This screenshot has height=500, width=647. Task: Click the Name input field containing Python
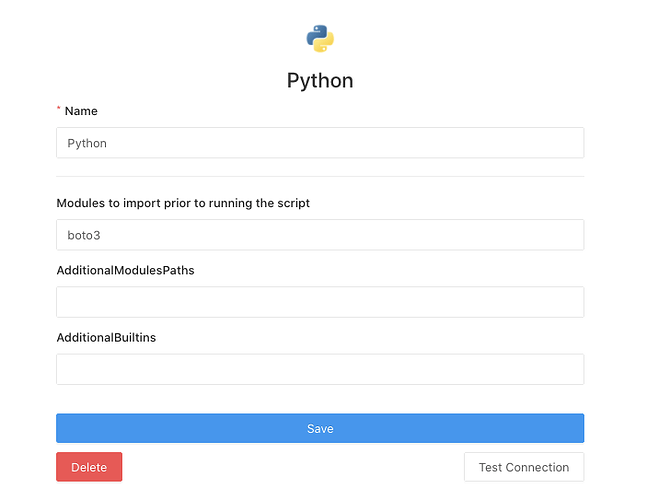pos(320,143)
